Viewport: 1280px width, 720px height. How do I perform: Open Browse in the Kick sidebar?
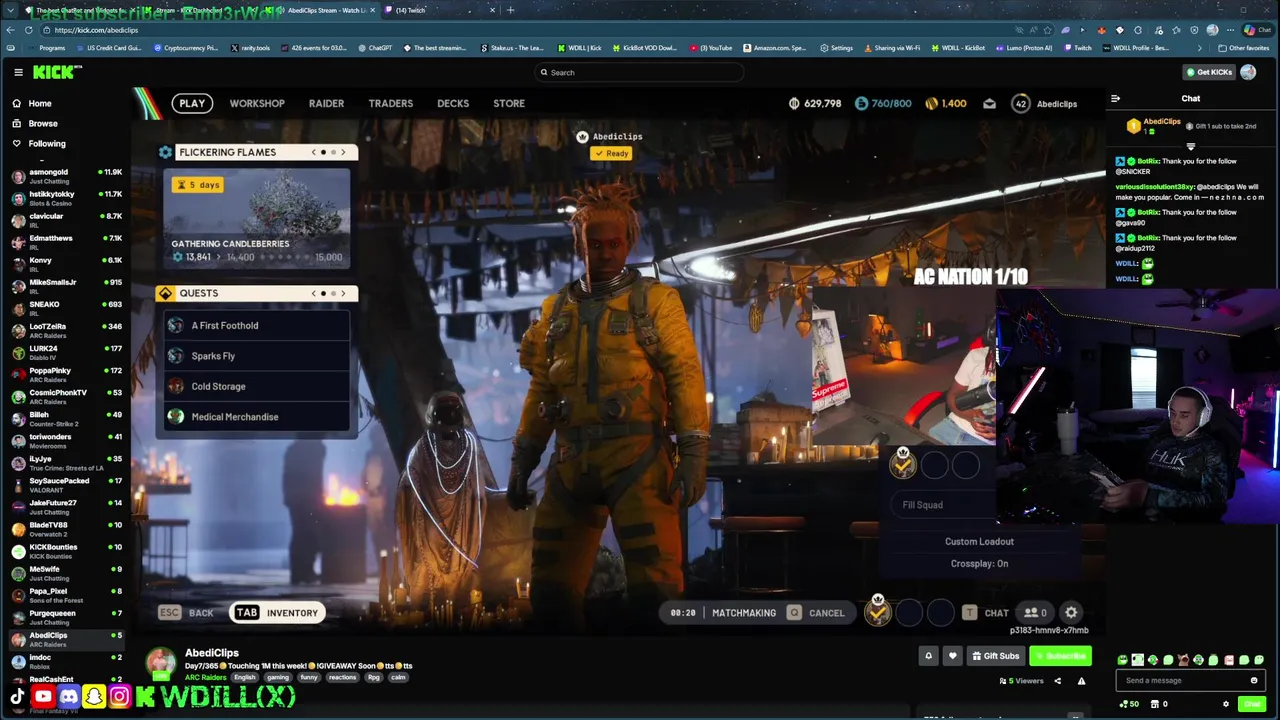click(x=42, y=123)
